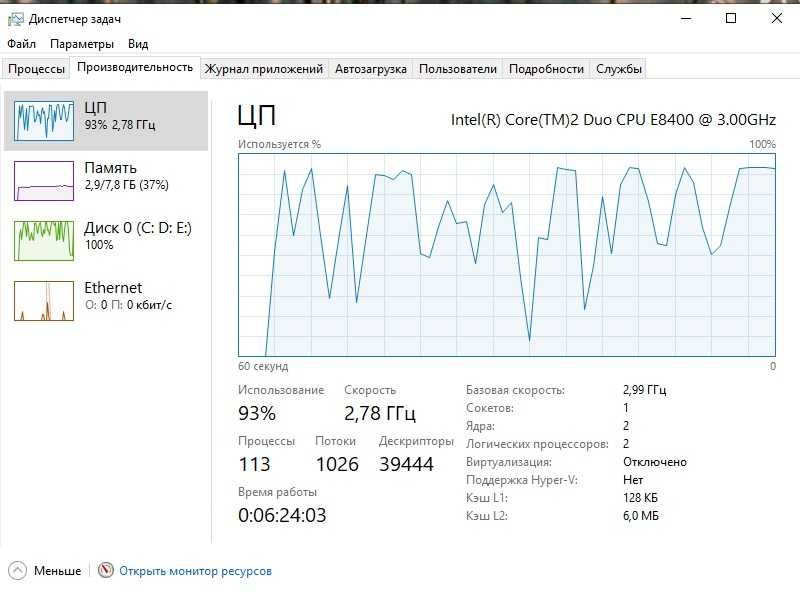The width and height of the screenshot is (800, 592).
Task: Open Открыть монитор ресурсов link
Action: [x=195, y=571]
